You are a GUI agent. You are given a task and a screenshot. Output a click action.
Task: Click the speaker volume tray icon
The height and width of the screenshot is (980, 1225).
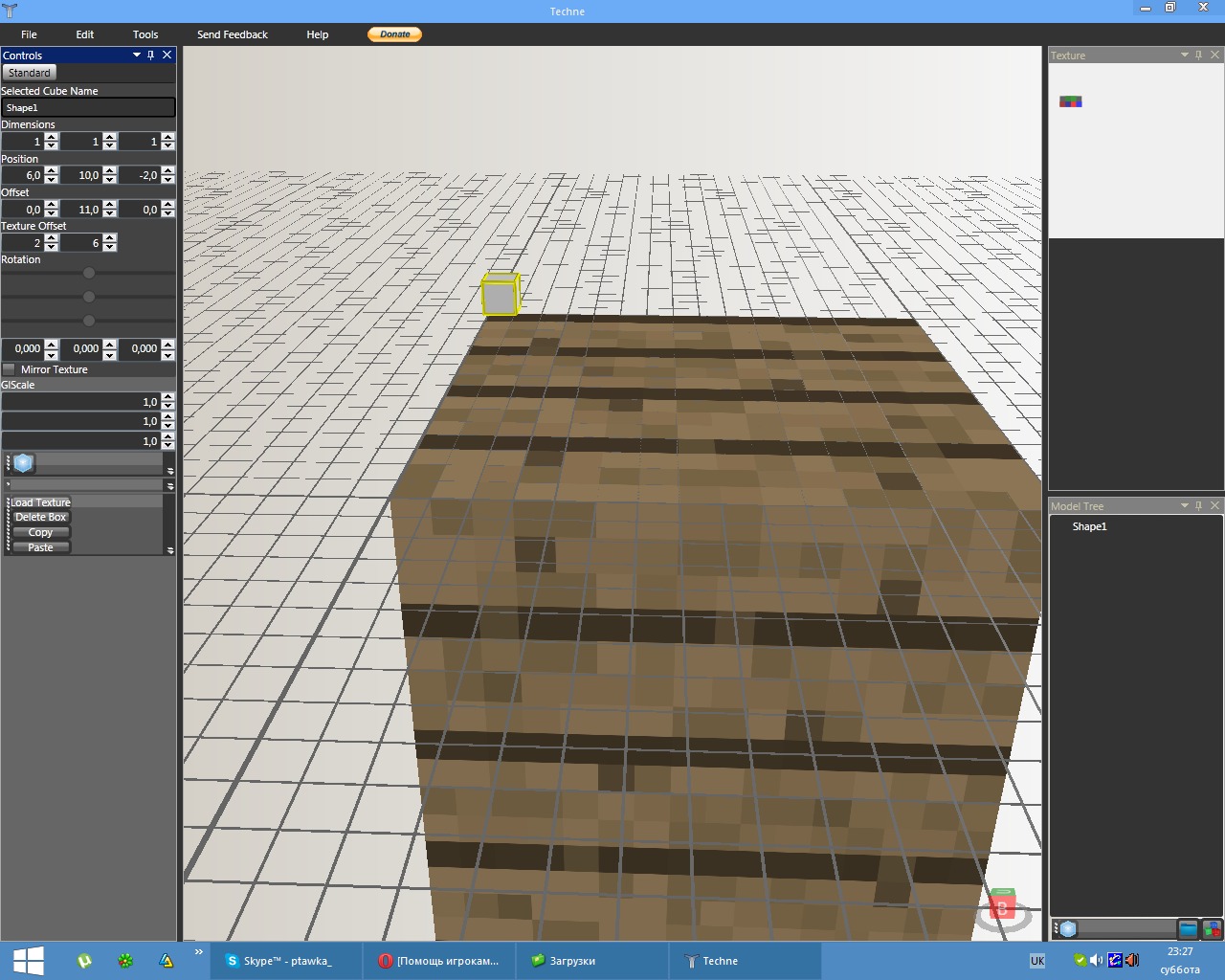click(1097, 960)
